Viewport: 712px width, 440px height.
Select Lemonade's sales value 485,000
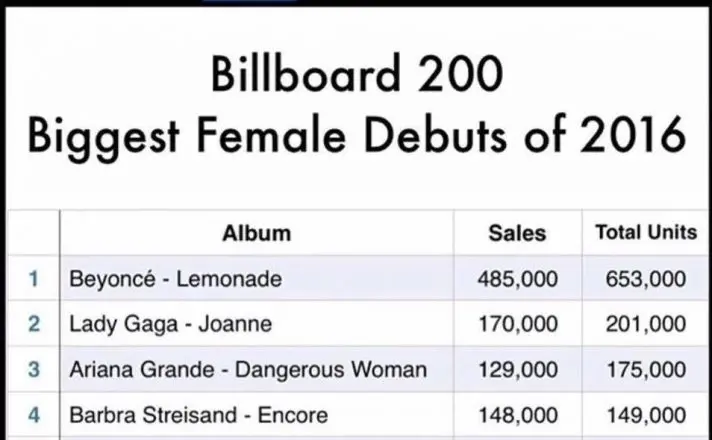pyautogui.click(x=518, y=279)
